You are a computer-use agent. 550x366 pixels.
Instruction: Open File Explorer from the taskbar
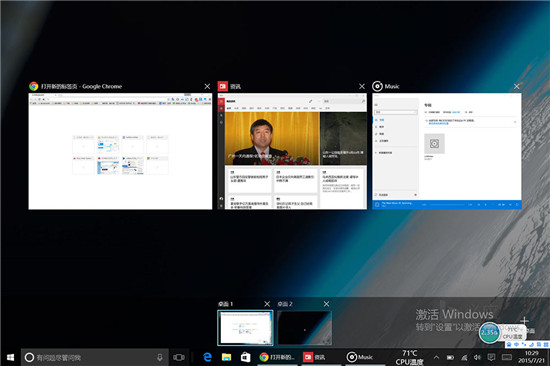click(x=227, y=357)
